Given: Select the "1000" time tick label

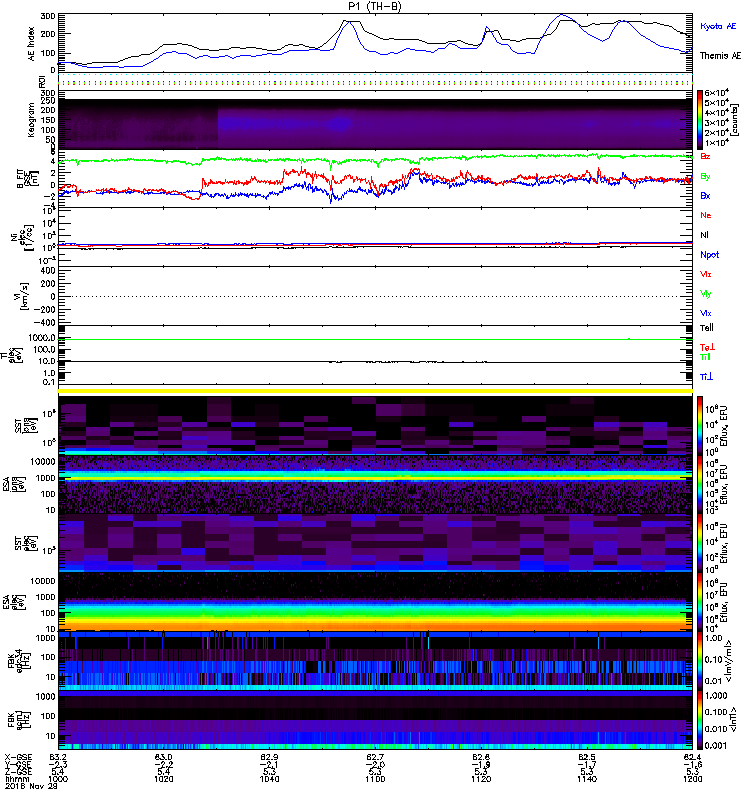Looking at the screenshot, I should [x=58, y=779].
